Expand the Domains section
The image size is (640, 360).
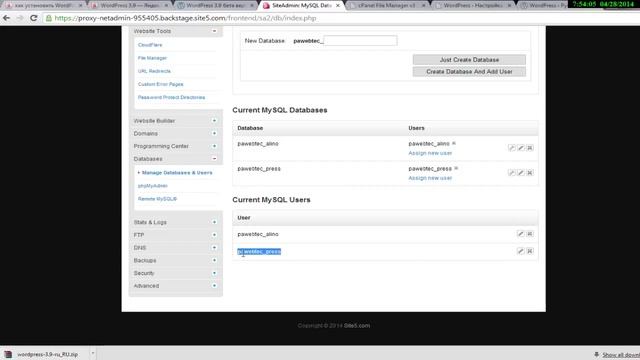pyautogui.click(x=214, y=133)
